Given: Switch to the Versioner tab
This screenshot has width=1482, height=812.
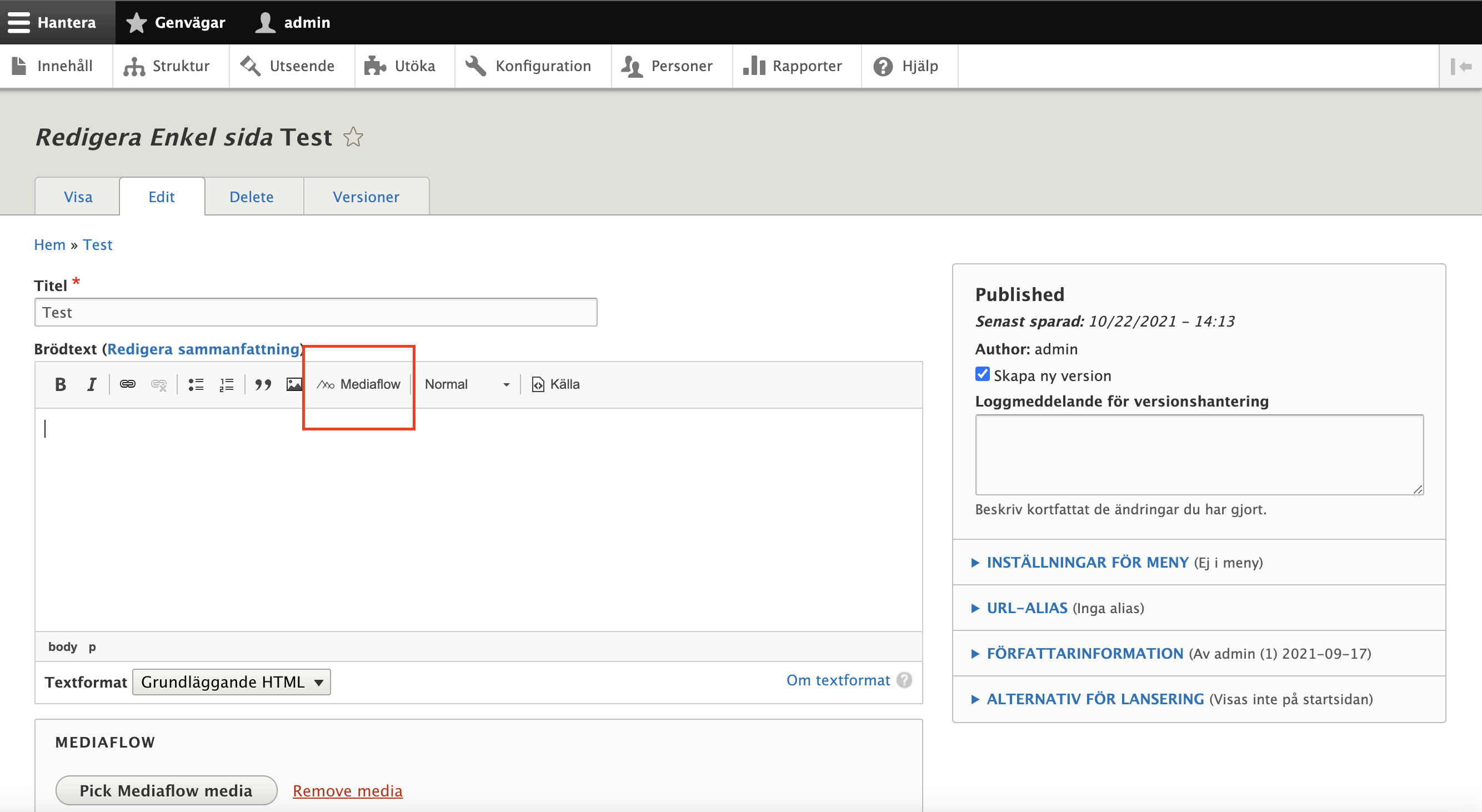Looking at the screenshot, I should pos(366,197).
